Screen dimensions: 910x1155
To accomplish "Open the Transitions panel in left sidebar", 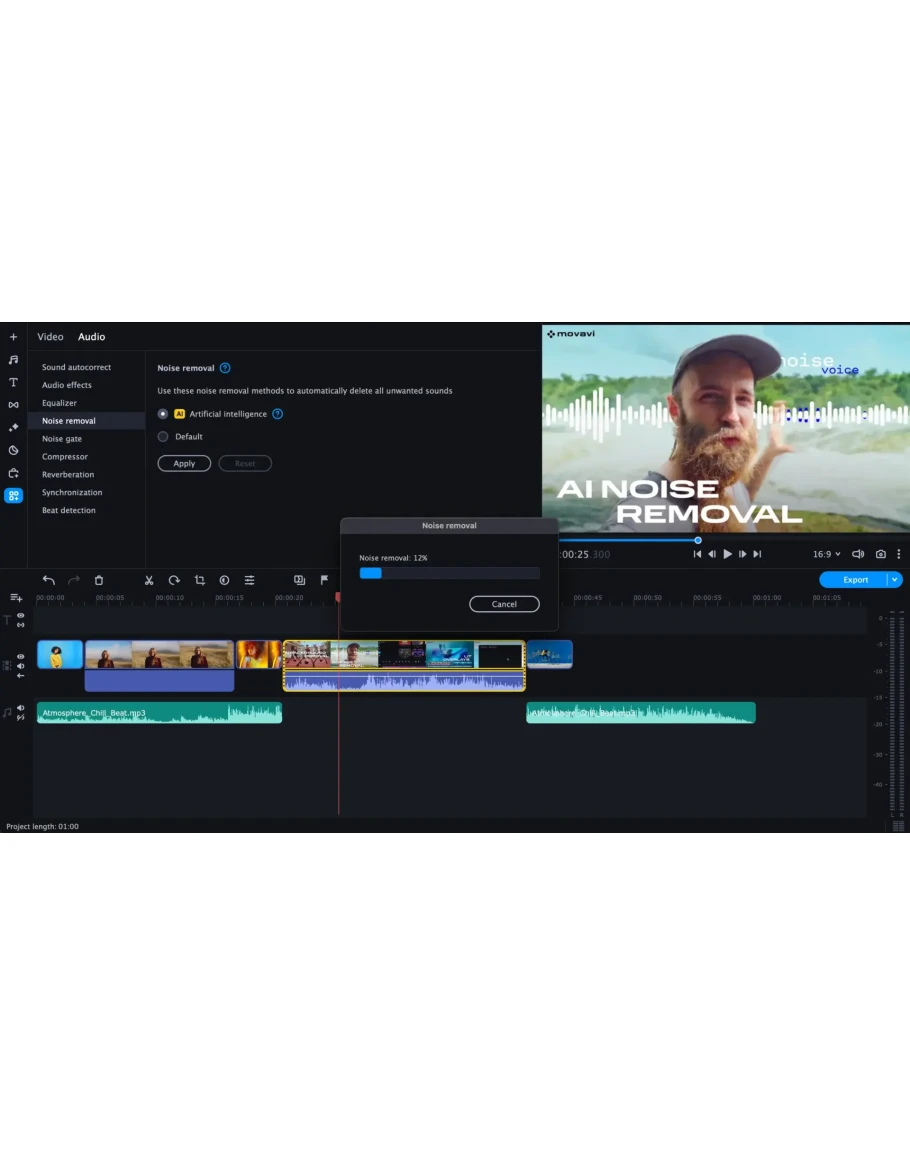I will [x=13, y=405].
